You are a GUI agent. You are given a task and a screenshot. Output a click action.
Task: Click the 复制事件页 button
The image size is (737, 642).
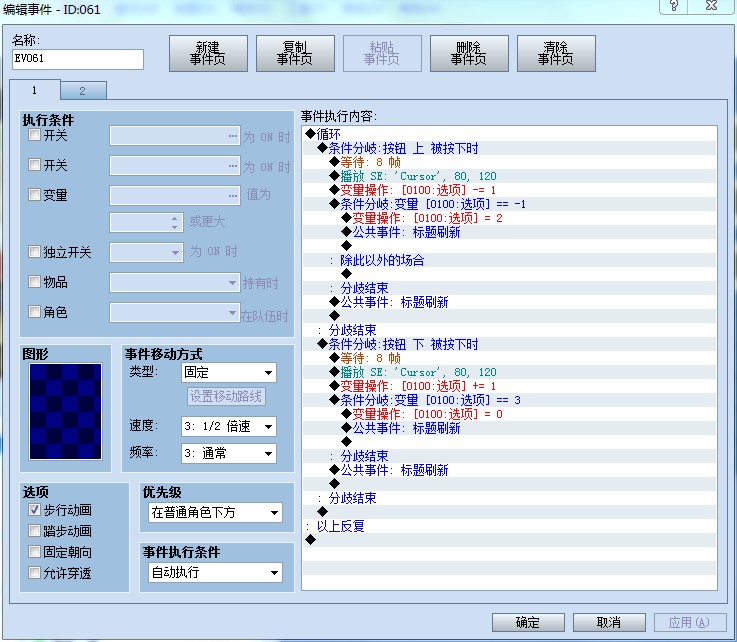tap(295, 54)
